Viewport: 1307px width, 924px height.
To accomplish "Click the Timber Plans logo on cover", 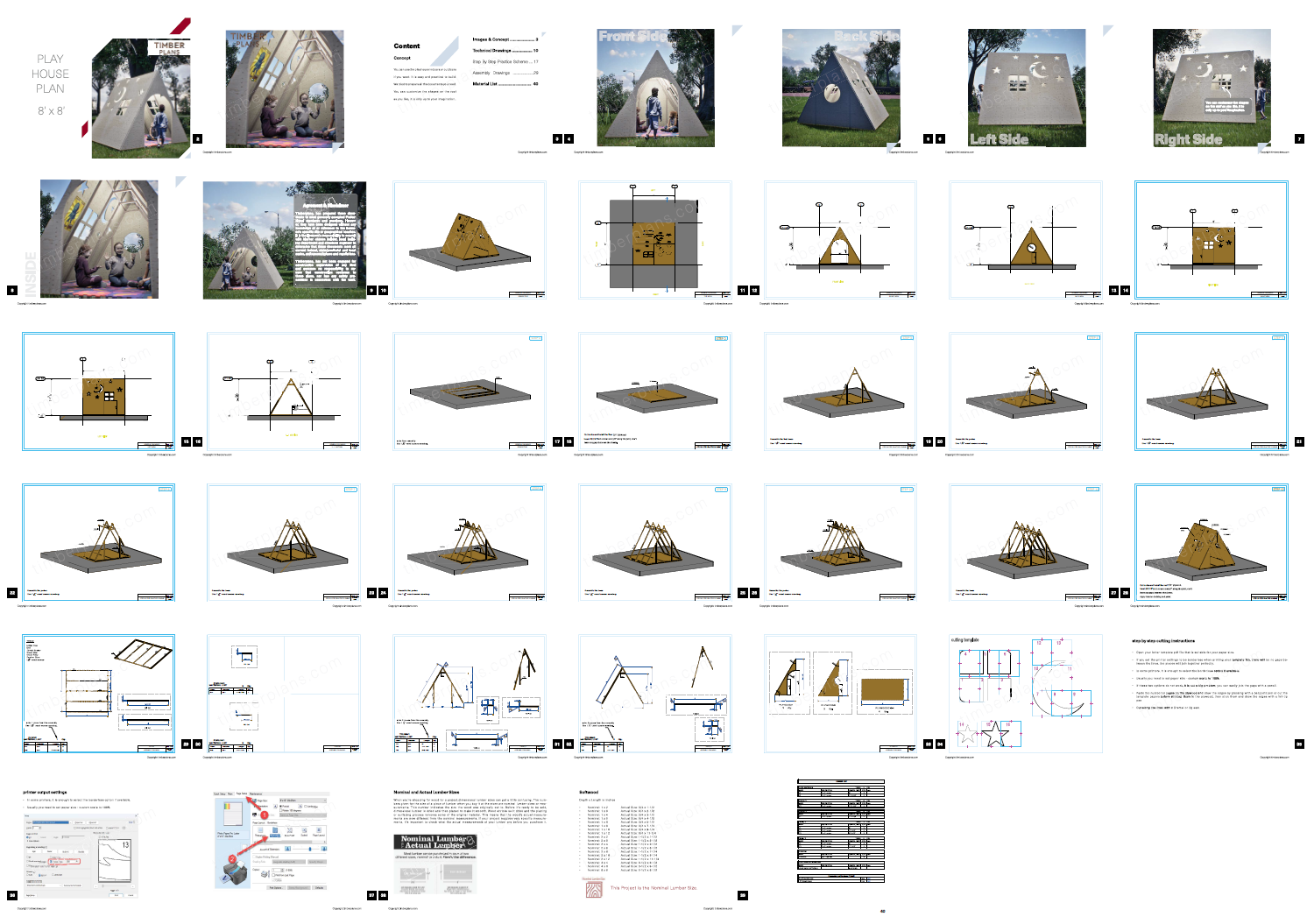I will click(169, 46).
